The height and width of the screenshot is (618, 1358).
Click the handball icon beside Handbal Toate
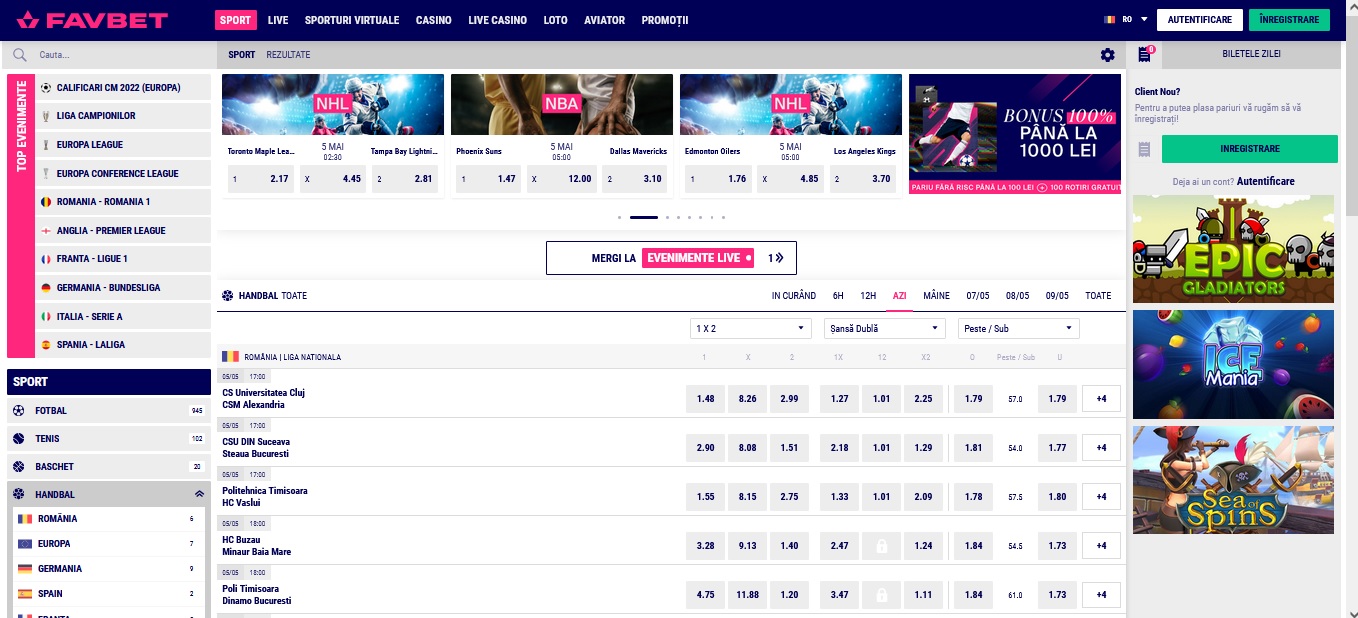tap(227, 296)
